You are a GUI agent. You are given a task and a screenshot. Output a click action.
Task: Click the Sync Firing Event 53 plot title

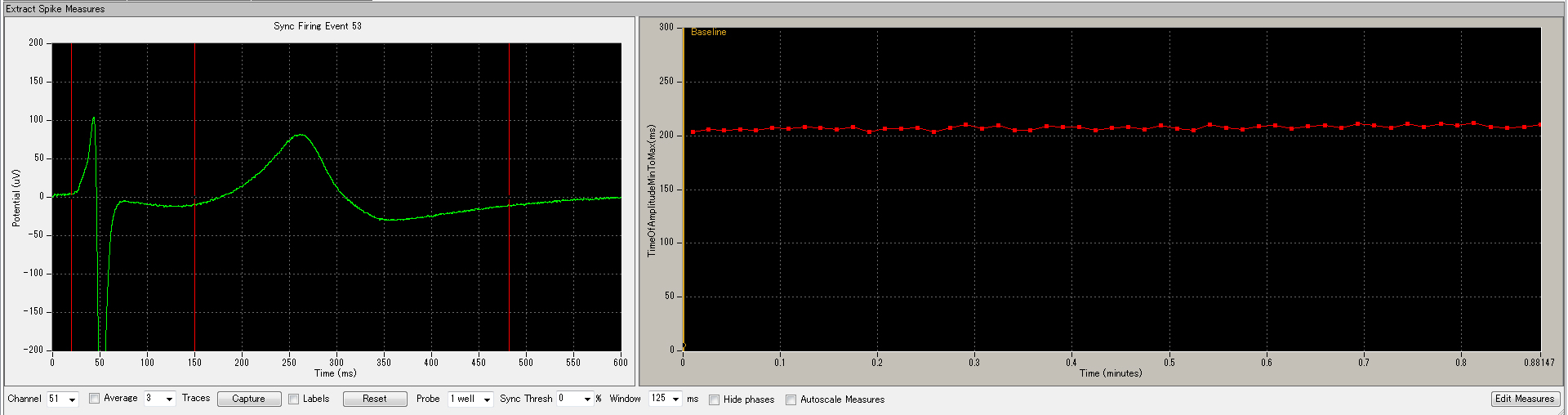(x=318, y=26)
